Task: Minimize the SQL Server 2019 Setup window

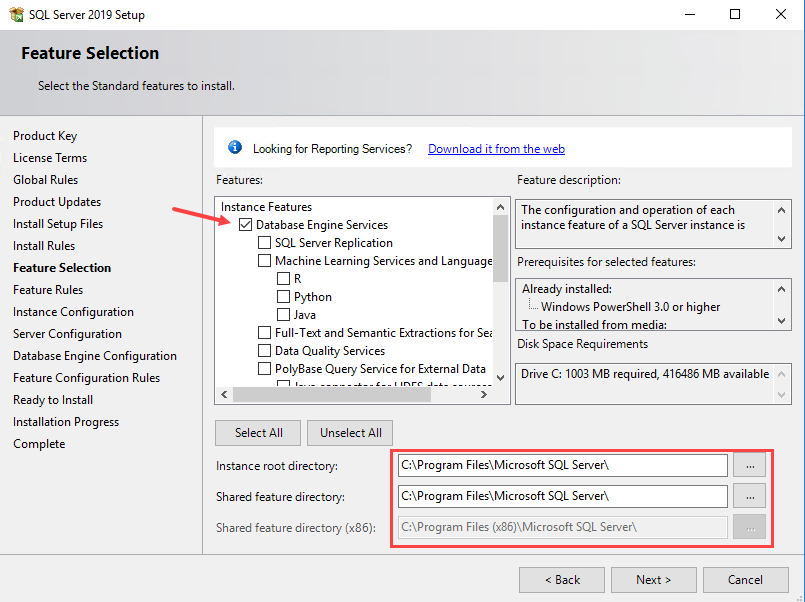Action: pyautogui.click(x=690, y=14)
